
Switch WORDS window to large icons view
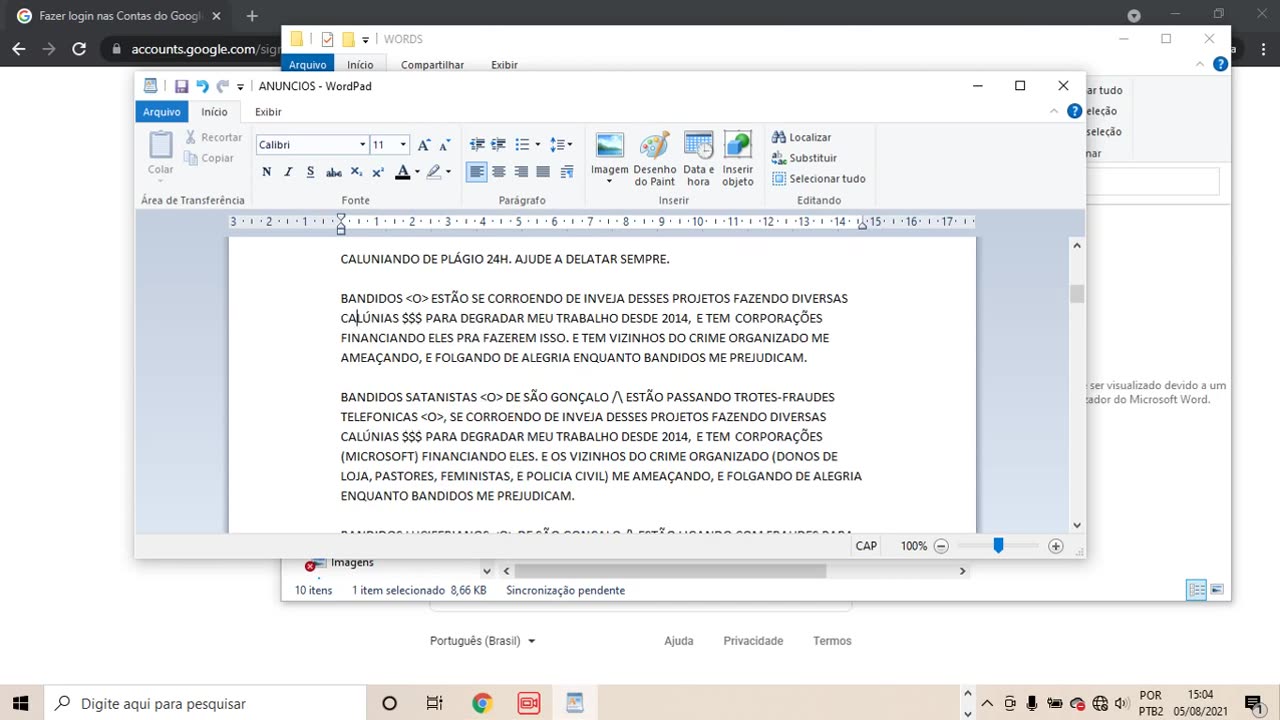coord(1217,590)
